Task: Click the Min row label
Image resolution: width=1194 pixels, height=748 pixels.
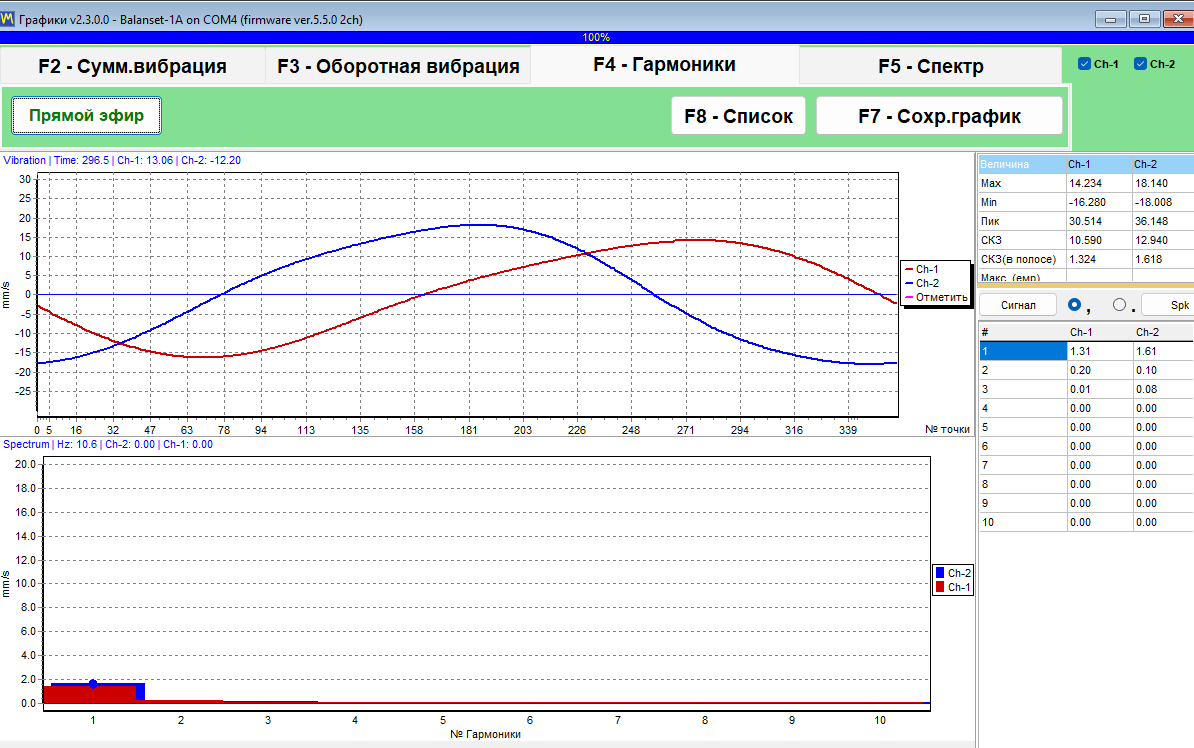Action: [x=1023, y=202]
